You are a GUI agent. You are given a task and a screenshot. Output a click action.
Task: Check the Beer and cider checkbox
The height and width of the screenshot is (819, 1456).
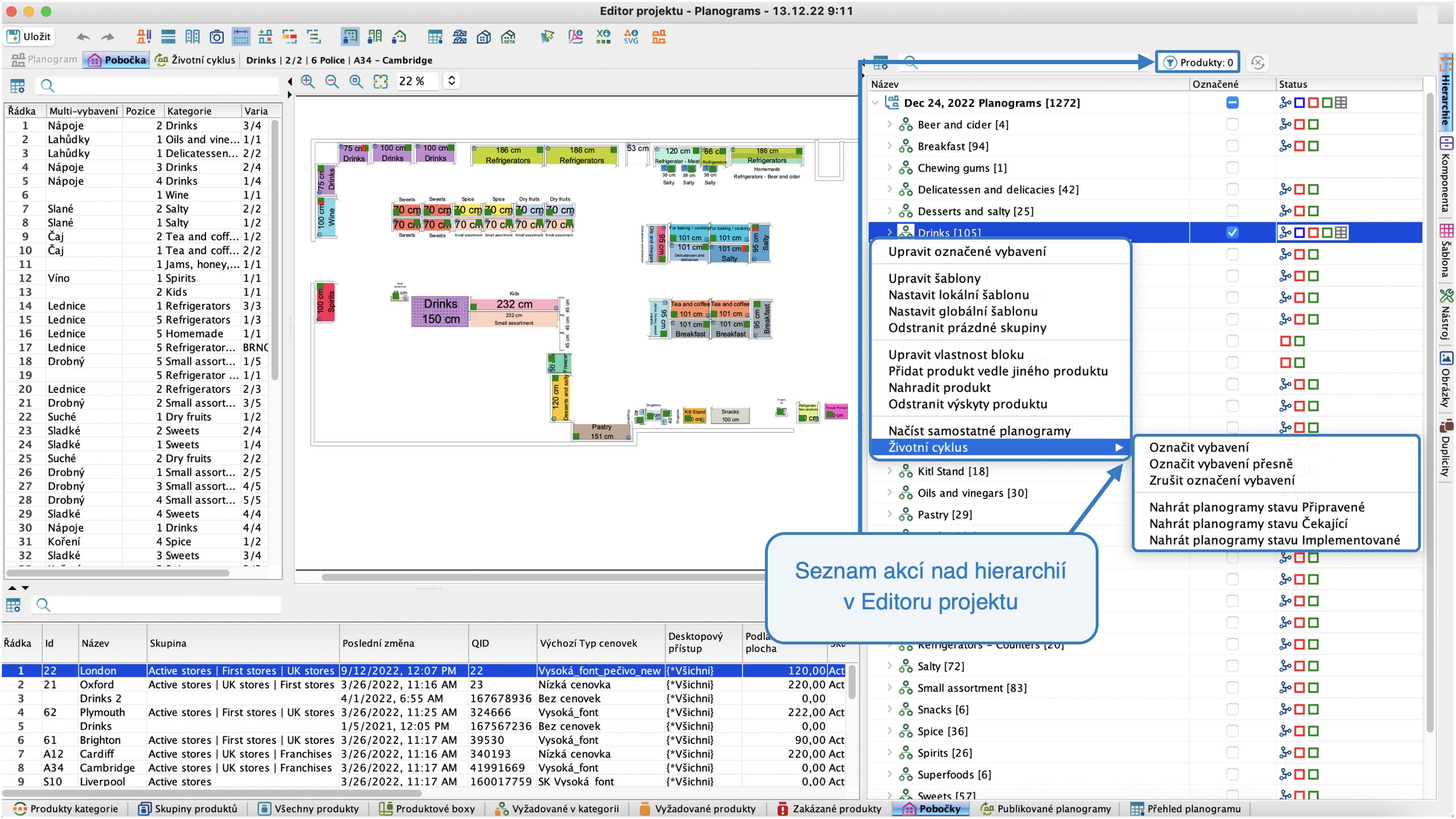click(1232, 124)
